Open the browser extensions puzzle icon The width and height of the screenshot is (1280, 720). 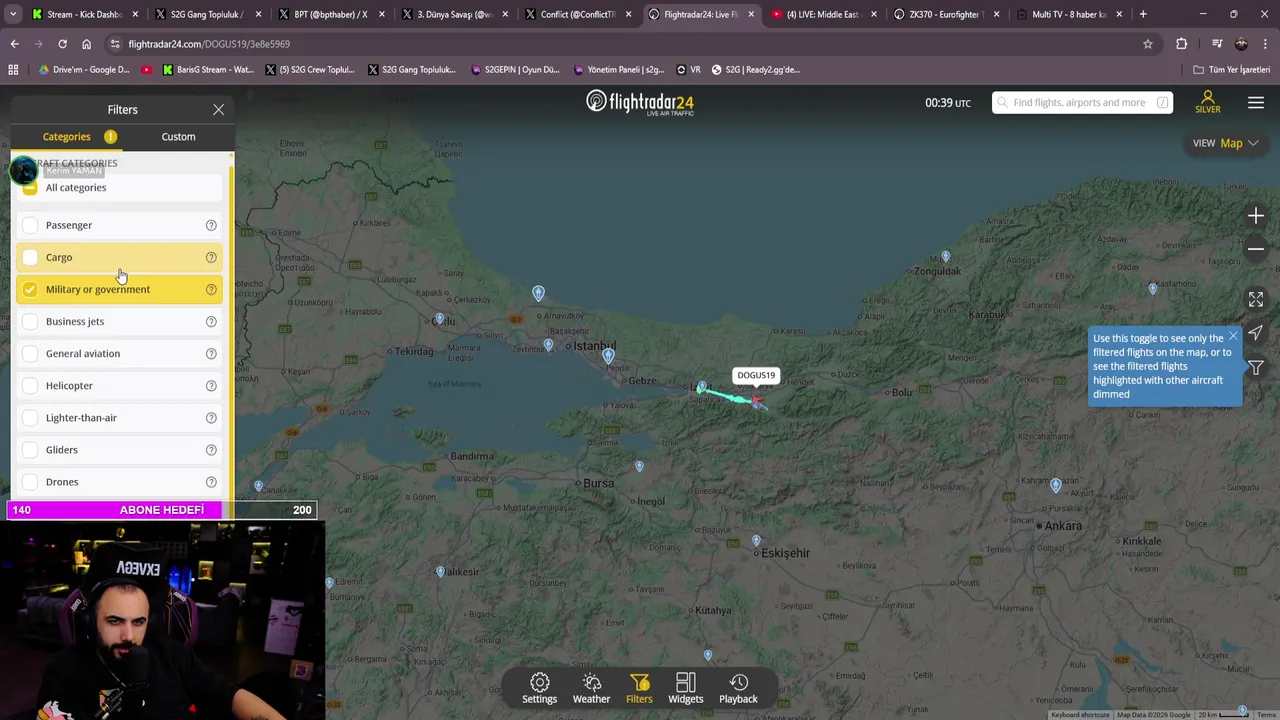1182,44
